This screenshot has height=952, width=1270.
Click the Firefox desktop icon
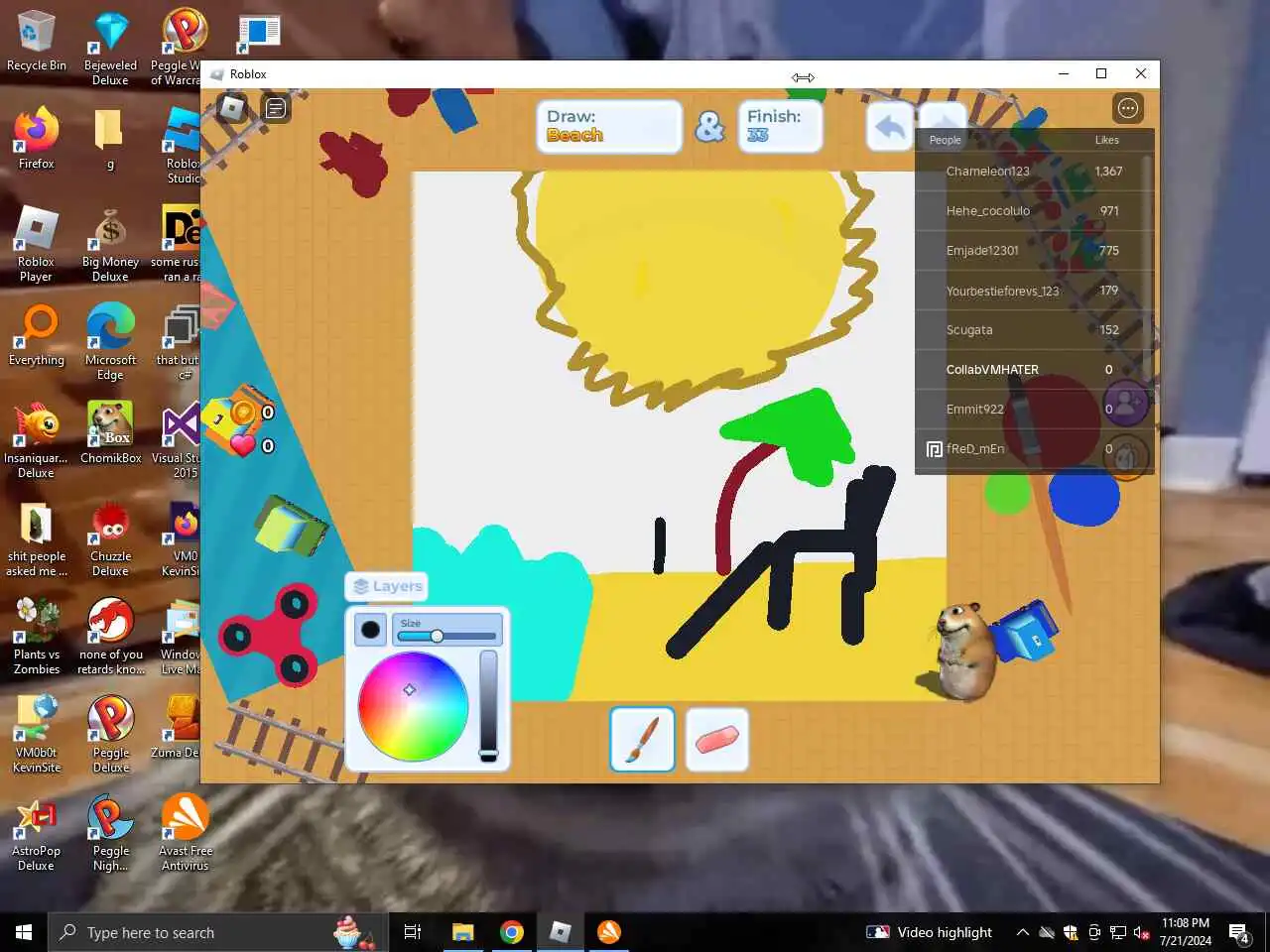(37, 139)
